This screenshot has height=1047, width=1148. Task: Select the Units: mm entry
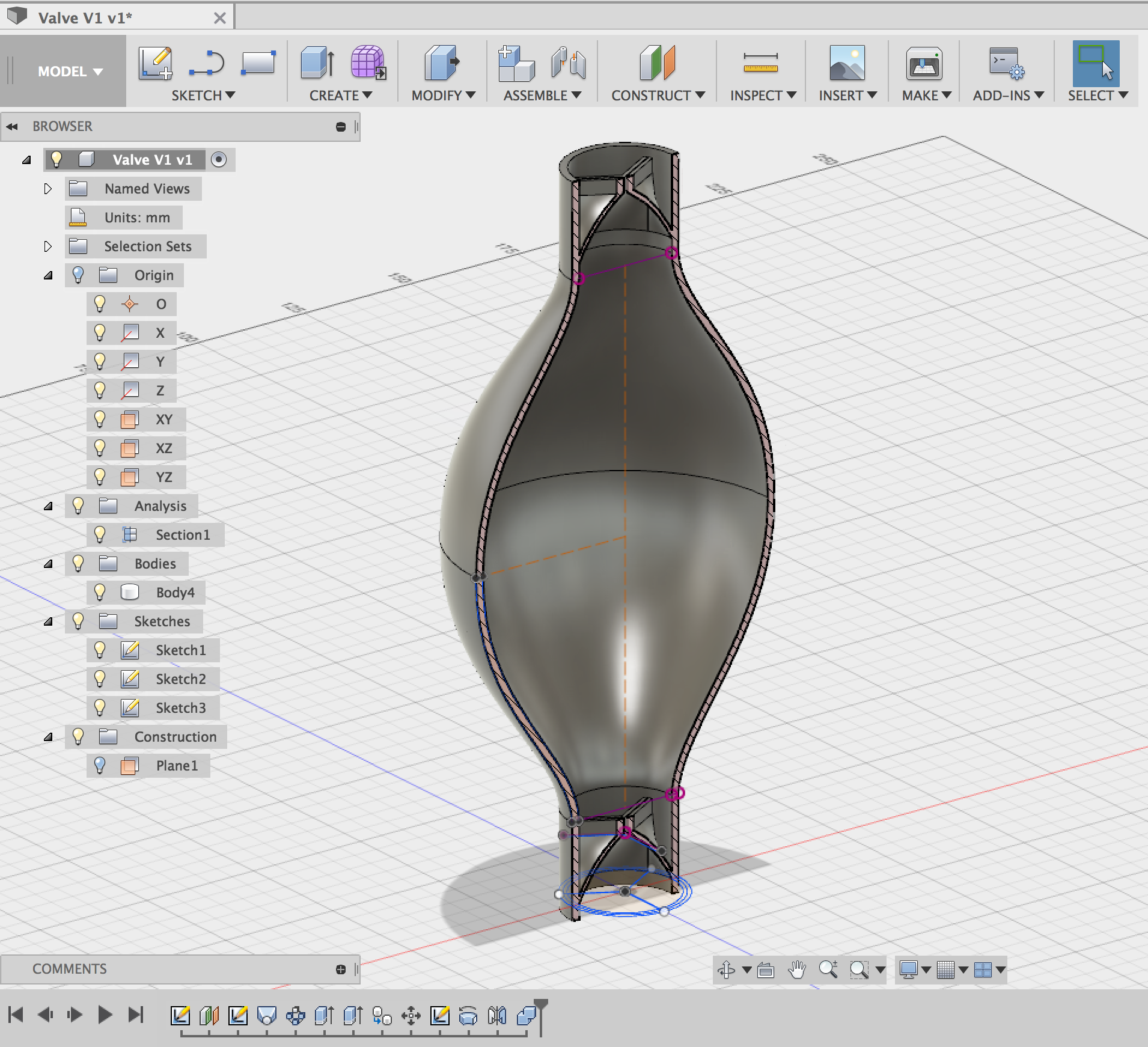[124, 218]
